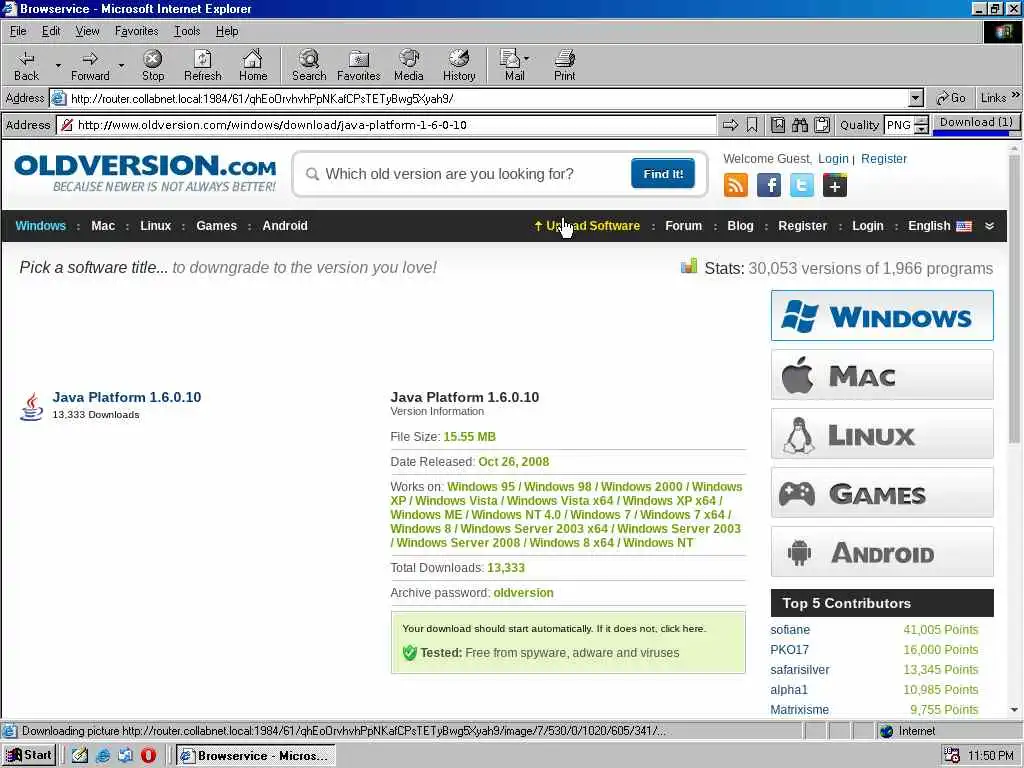Open the Favorites menu
Image resolution: width=1024 pixels, height=768 pixels.
tap(136, 31)
